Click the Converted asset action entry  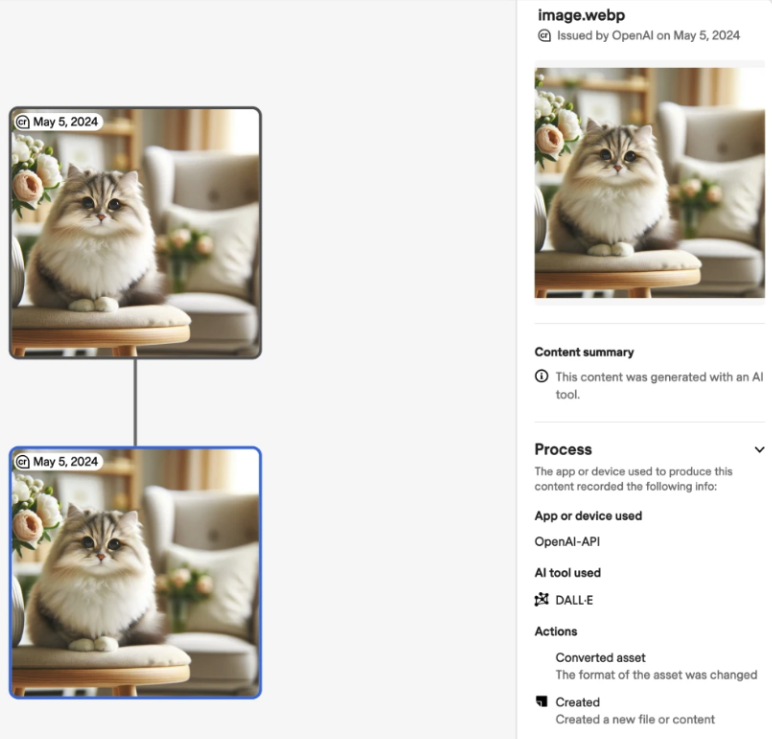656,666
